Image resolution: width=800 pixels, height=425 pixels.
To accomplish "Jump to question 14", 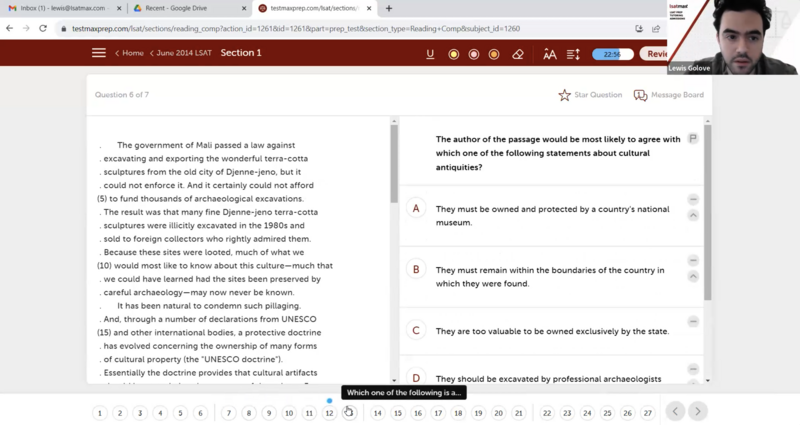I will tap(377, 413).
